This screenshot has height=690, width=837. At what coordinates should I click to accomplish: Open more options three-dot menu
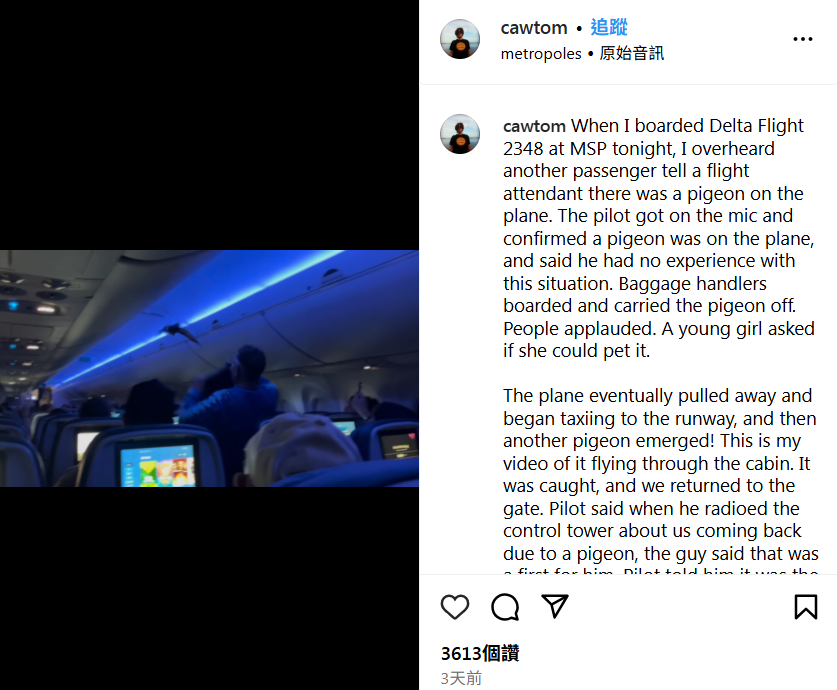coord(802,39)
